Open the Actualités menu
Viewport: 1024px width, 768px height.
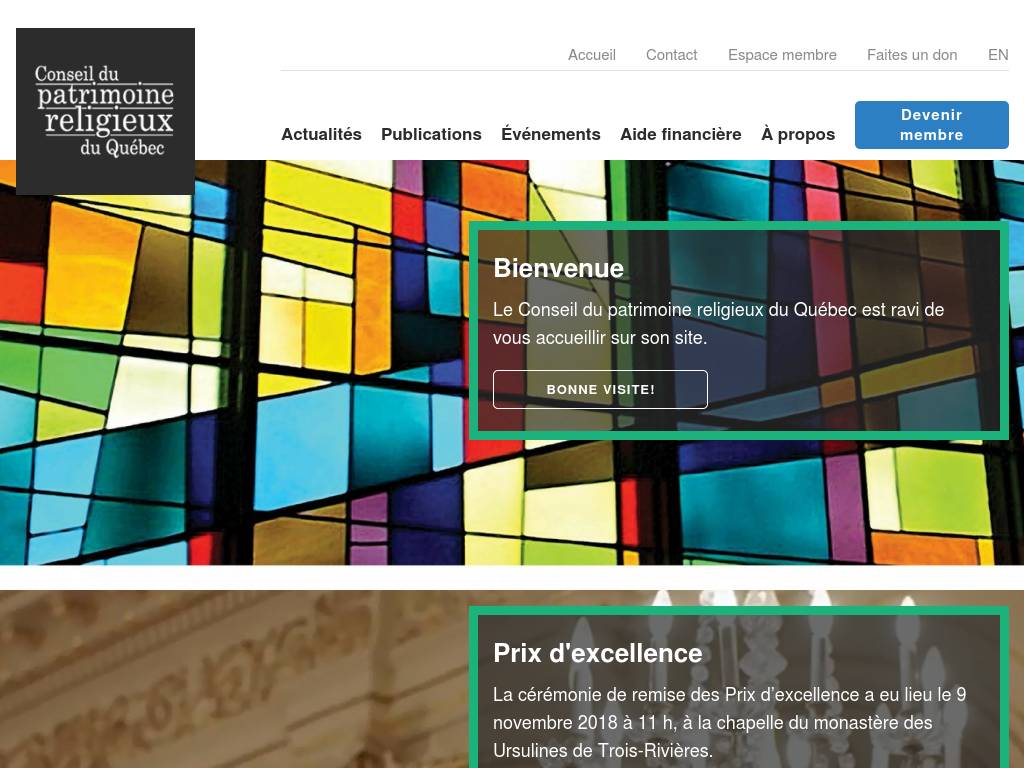(x=321, y=134)
